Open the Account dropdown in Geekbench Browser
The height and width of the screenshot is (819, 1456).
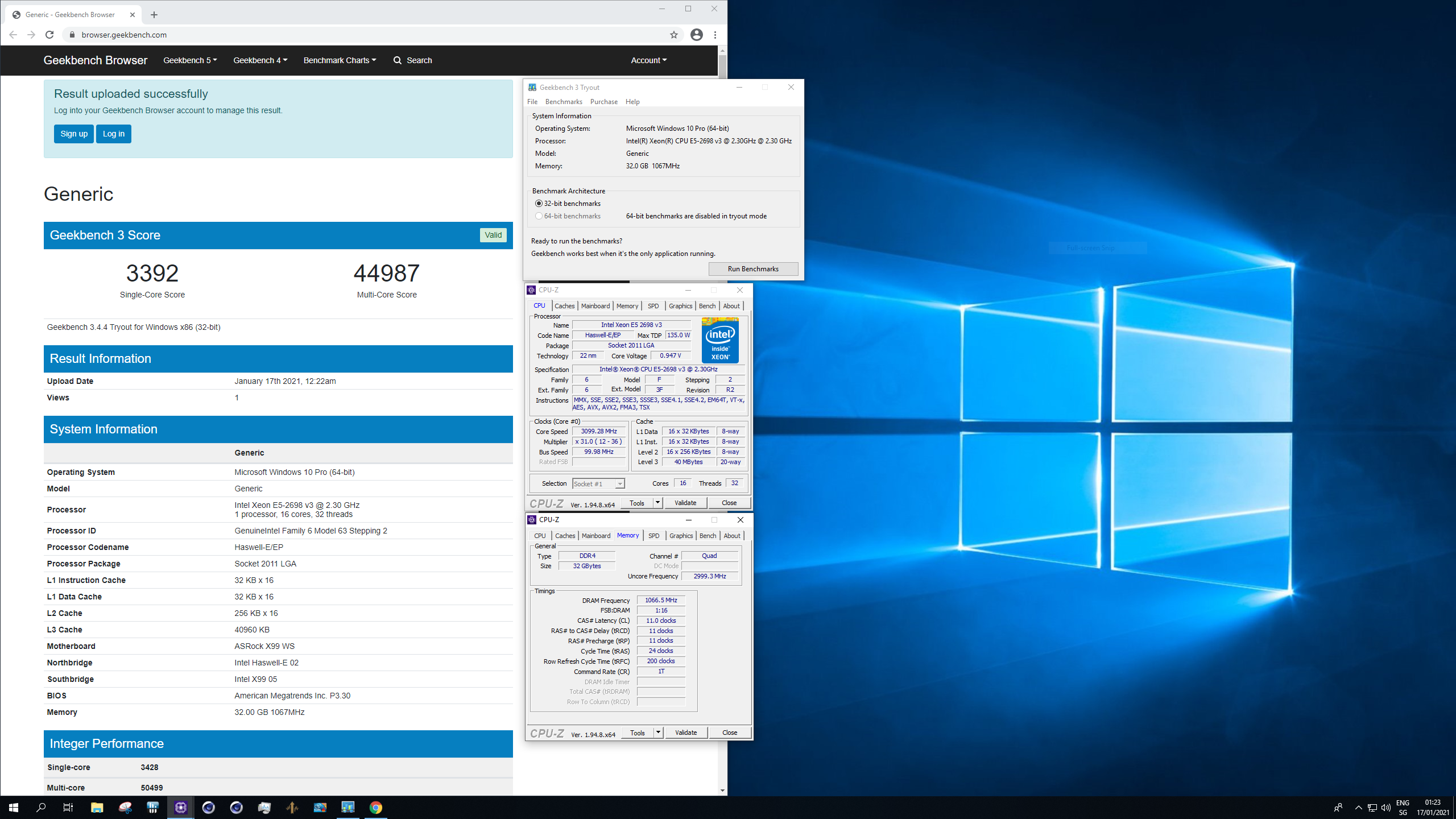(x=649, y=60)
